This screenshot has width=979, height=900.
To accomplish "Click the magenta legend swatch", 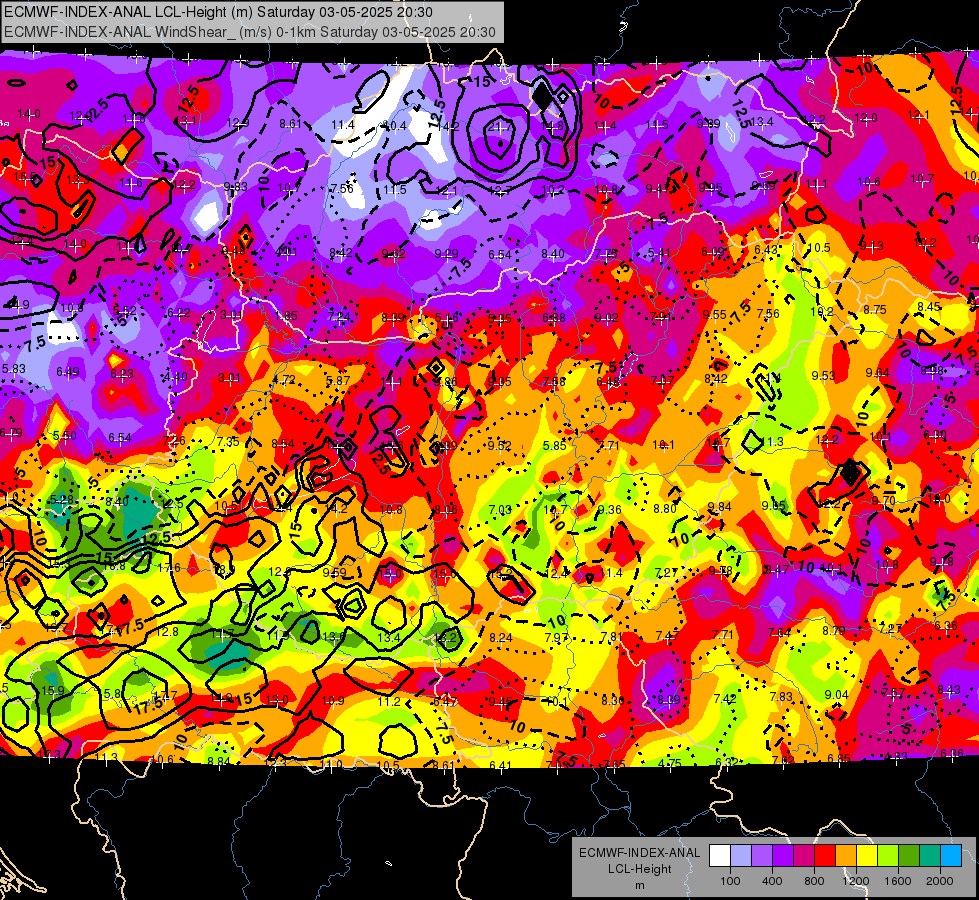I will pos(804,855).
